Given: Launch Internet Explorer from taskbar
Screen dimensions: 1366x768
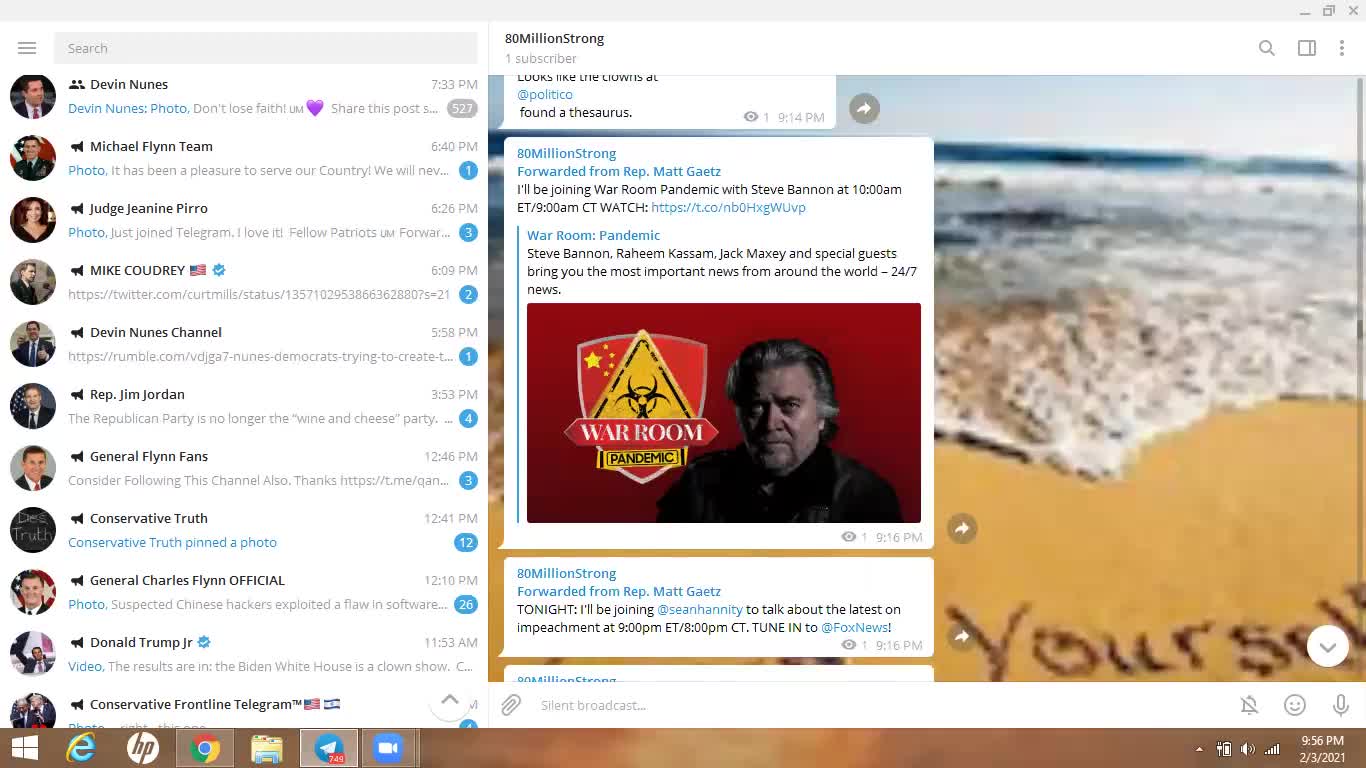Looking at the screenshot, I should 81,748.
